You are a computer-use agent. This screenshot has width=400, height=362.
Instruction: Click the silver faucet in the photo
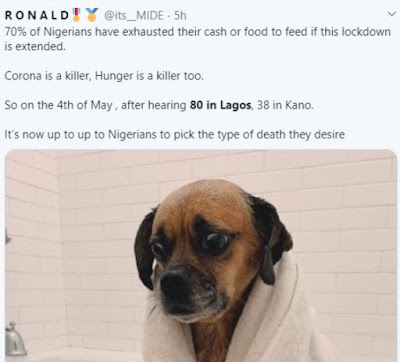pos(15,340)
